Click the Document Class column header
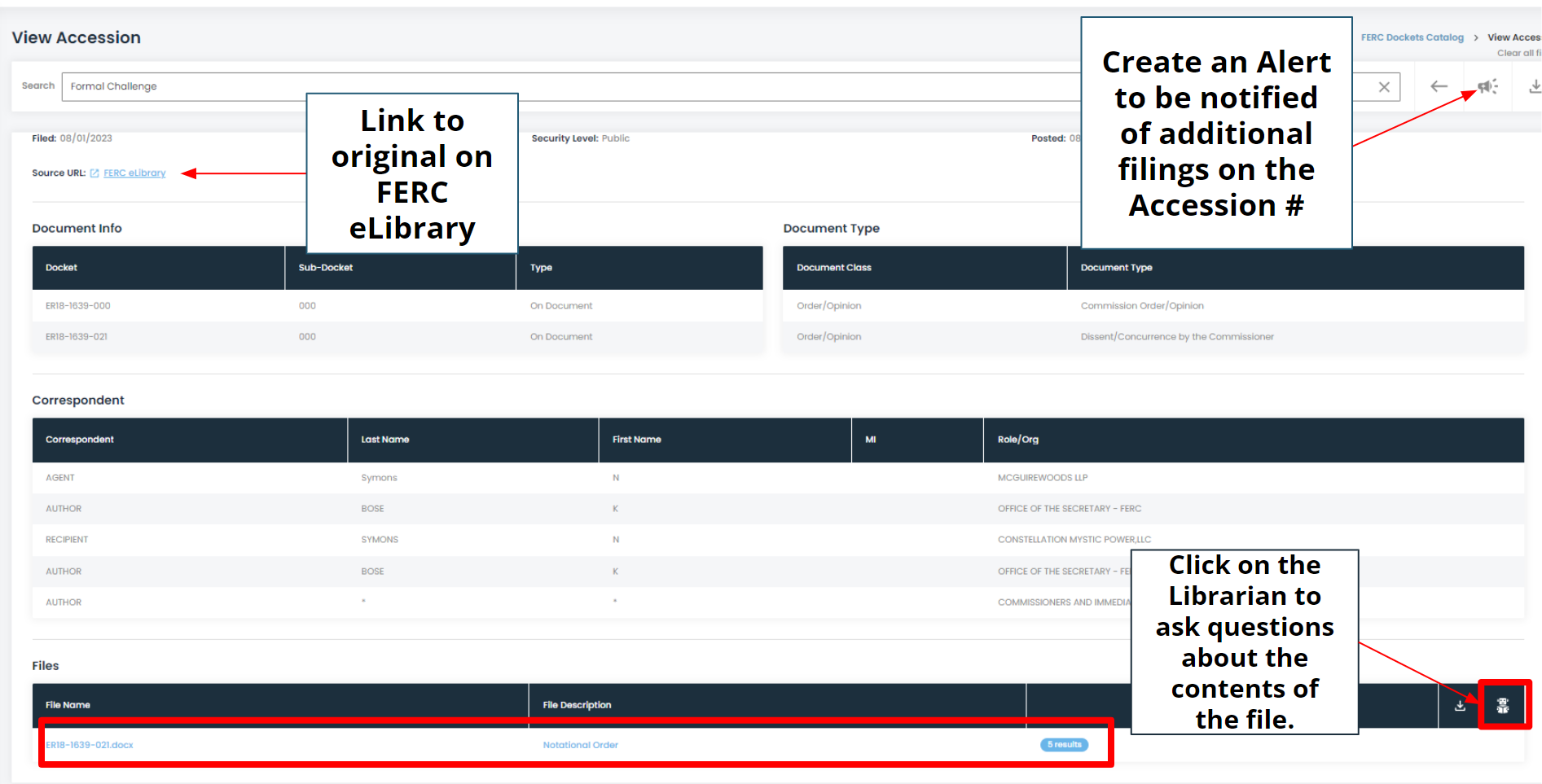Image resolution: width=1542 pixels, height=784 pixels. tap(925, 268)
